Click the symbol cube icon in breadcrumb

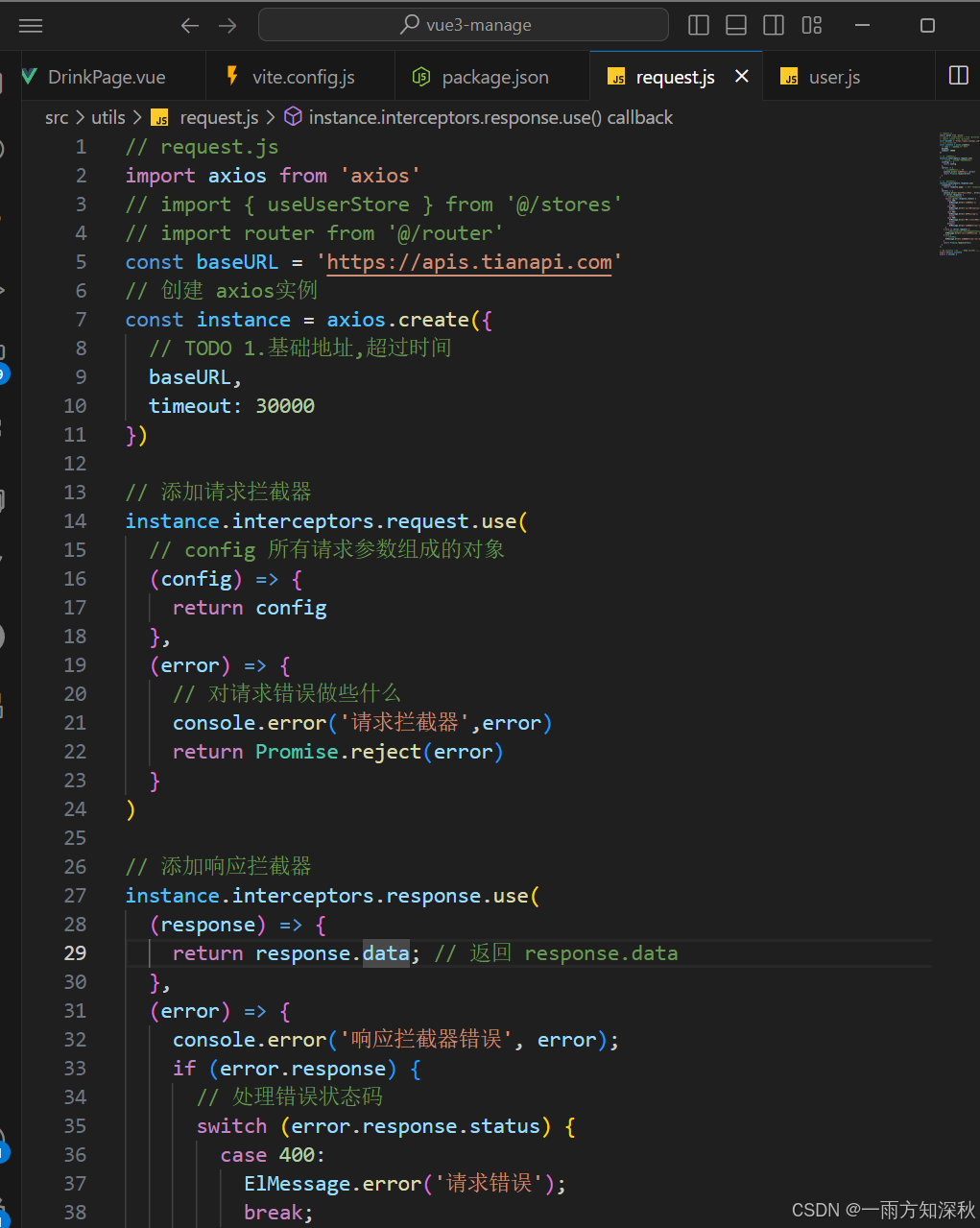pos(293,117)
